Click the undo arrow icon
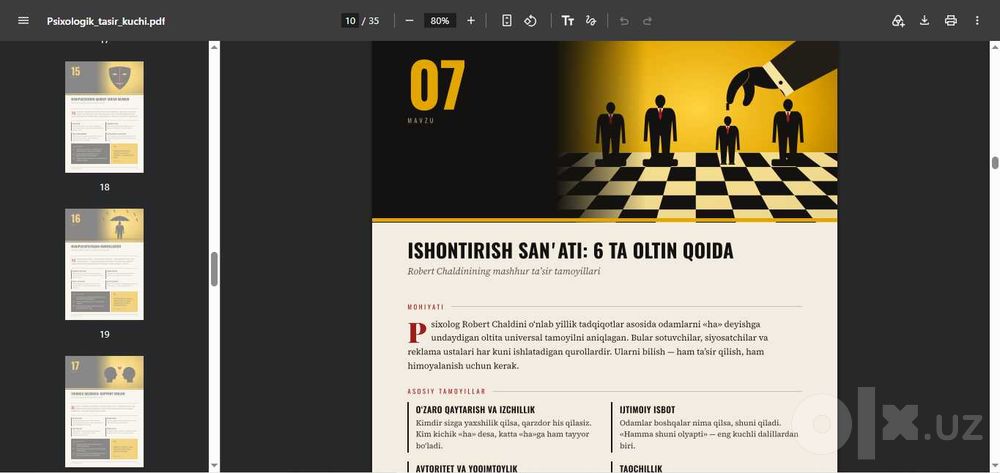 pos(624,21)
